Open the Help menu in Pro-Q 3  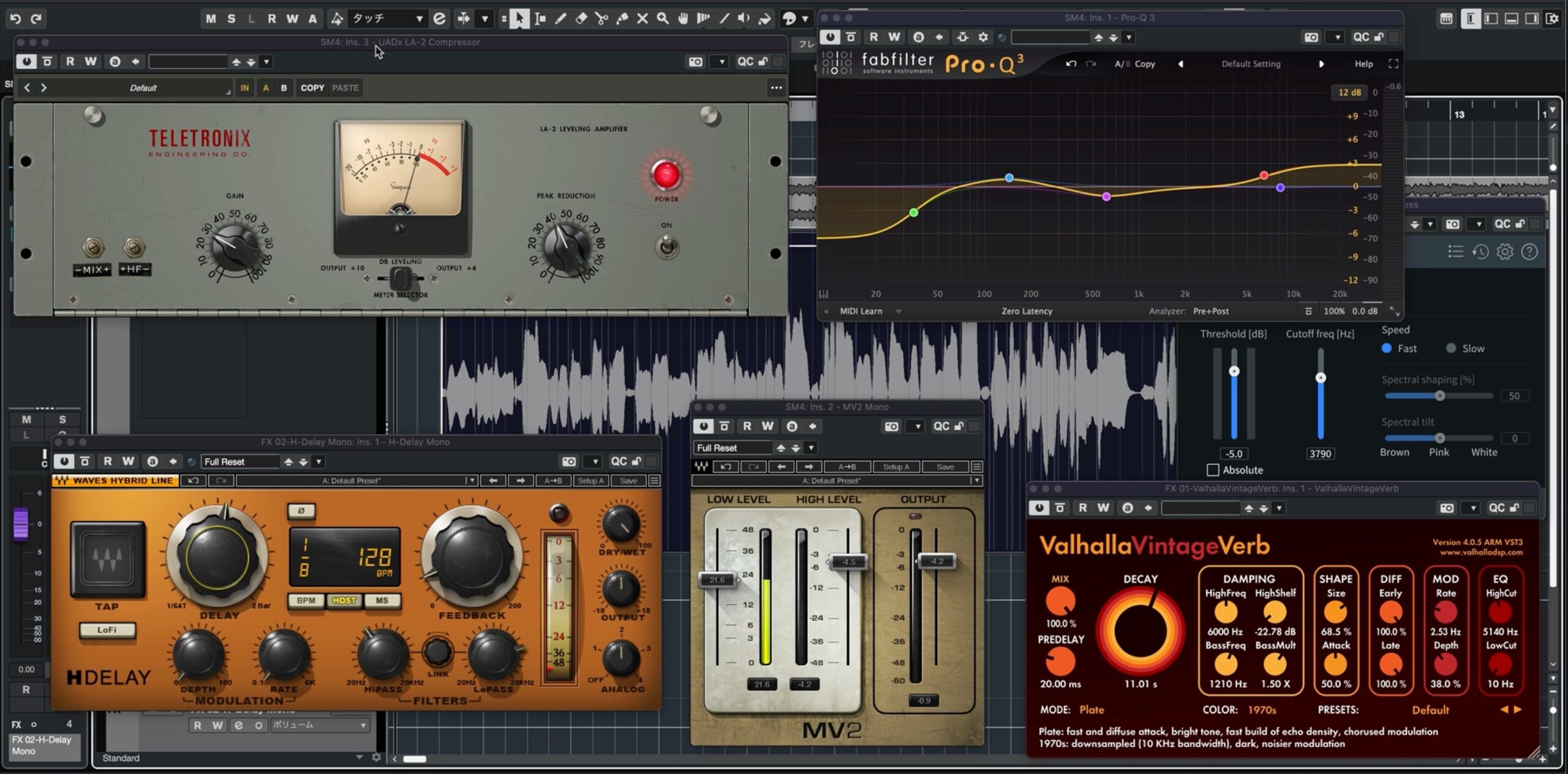pyautogui.click(x=1363, y=64)
